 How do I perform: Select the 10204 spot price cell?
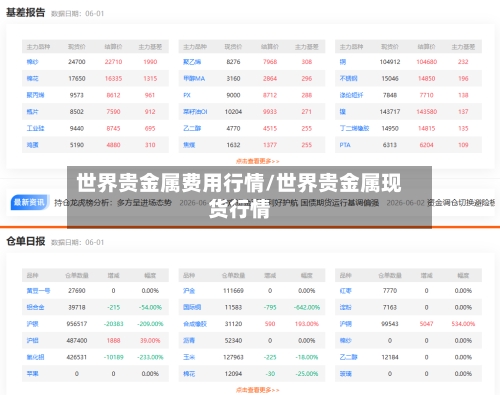pyautogui.click(x=233, y=112)
